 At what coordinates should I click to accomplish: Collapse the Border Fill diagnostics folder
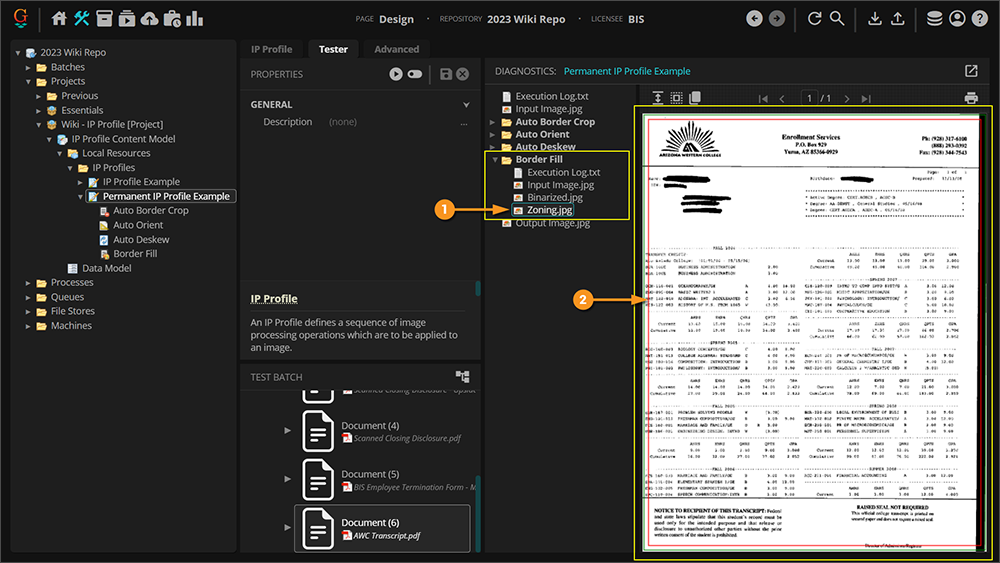494,159
